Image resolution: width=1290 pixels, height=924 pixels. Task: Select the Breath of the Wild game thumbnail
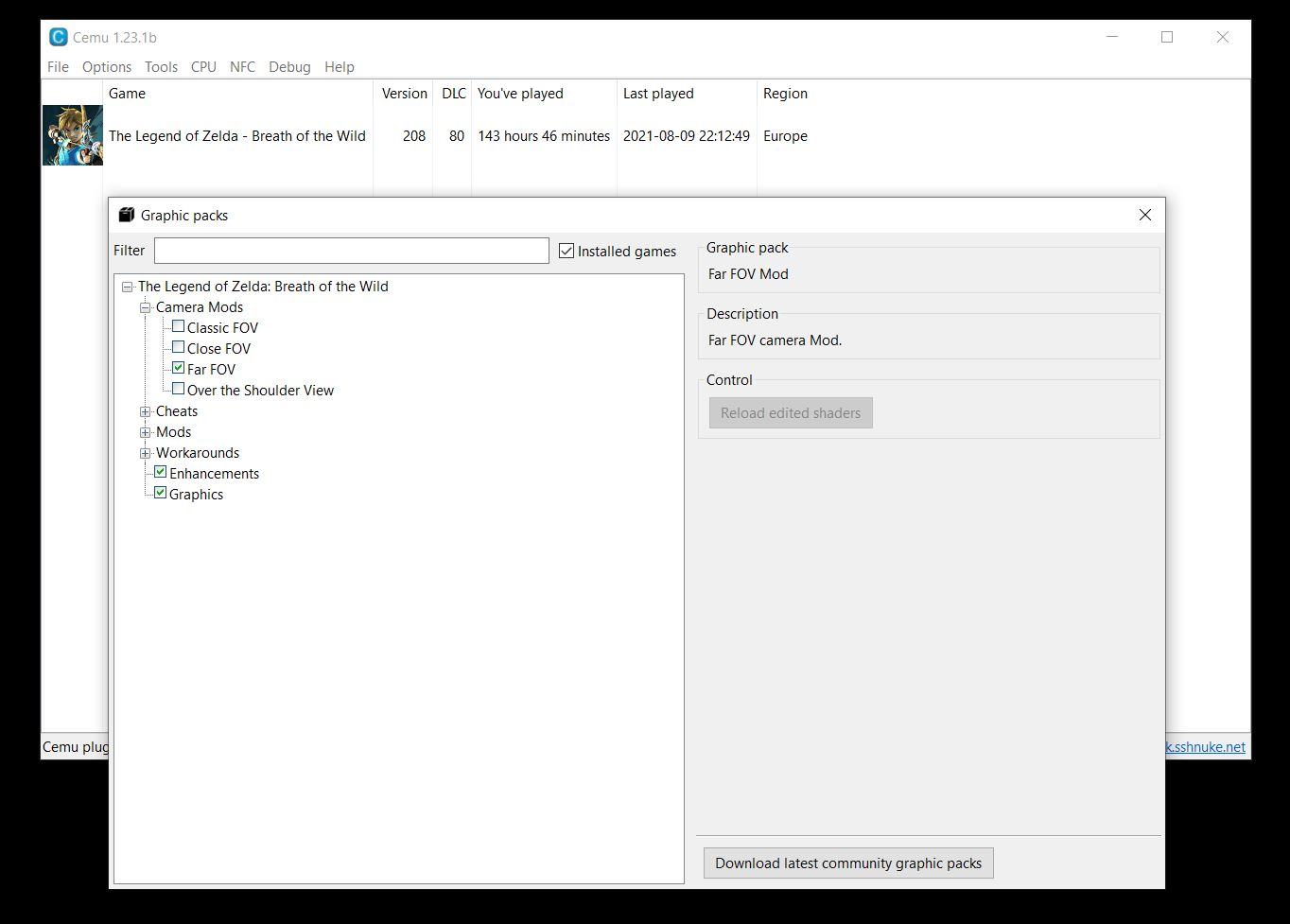72,135
